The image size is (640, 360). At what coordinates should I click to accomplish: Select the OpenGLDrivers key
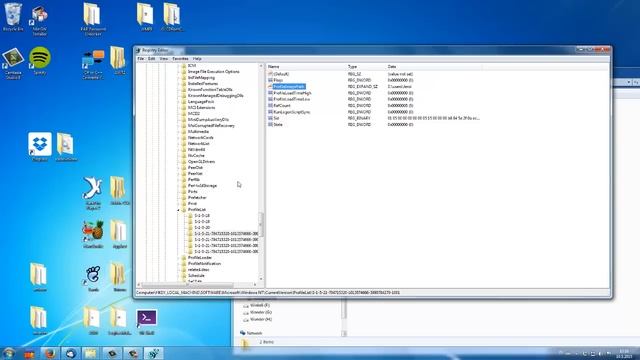[x=201, y=162]
